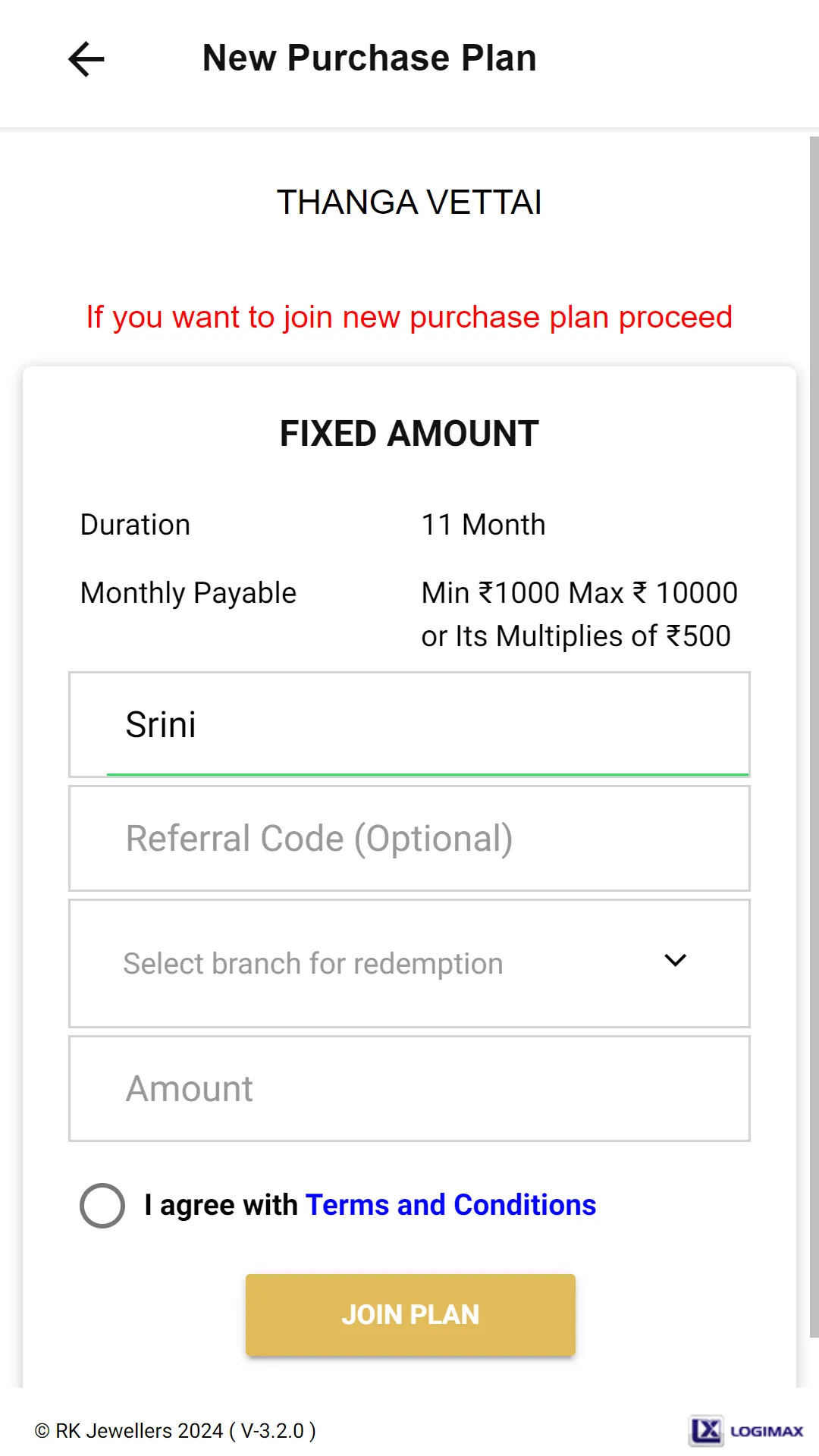Screen dimensions: 819x1456
Task: Click the red join new purchase plan notice
Action: click(x=409, y=317)
